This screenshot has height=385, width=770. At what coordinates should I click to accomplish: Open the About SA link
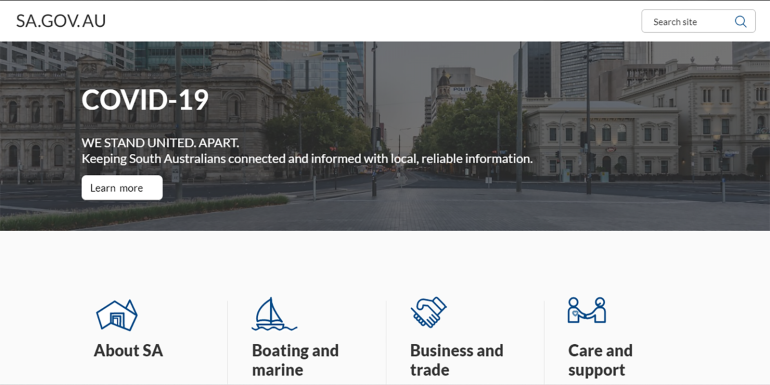pos(128,351)
